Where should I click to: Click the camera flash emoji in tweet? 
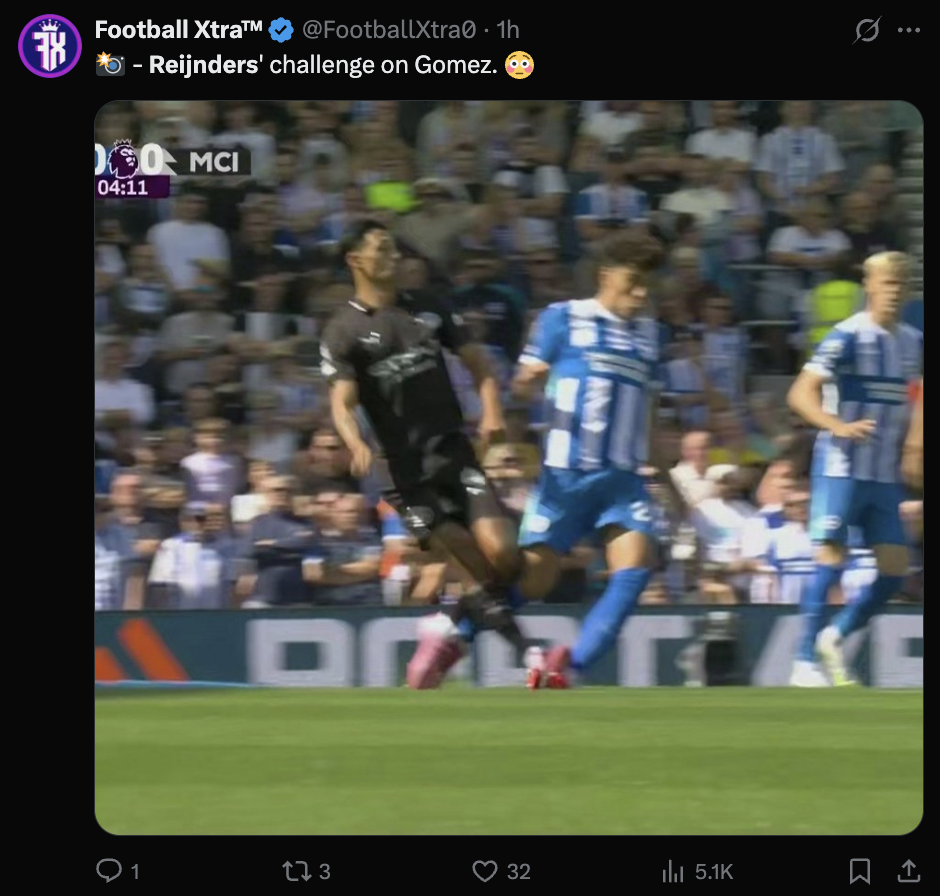109,65
